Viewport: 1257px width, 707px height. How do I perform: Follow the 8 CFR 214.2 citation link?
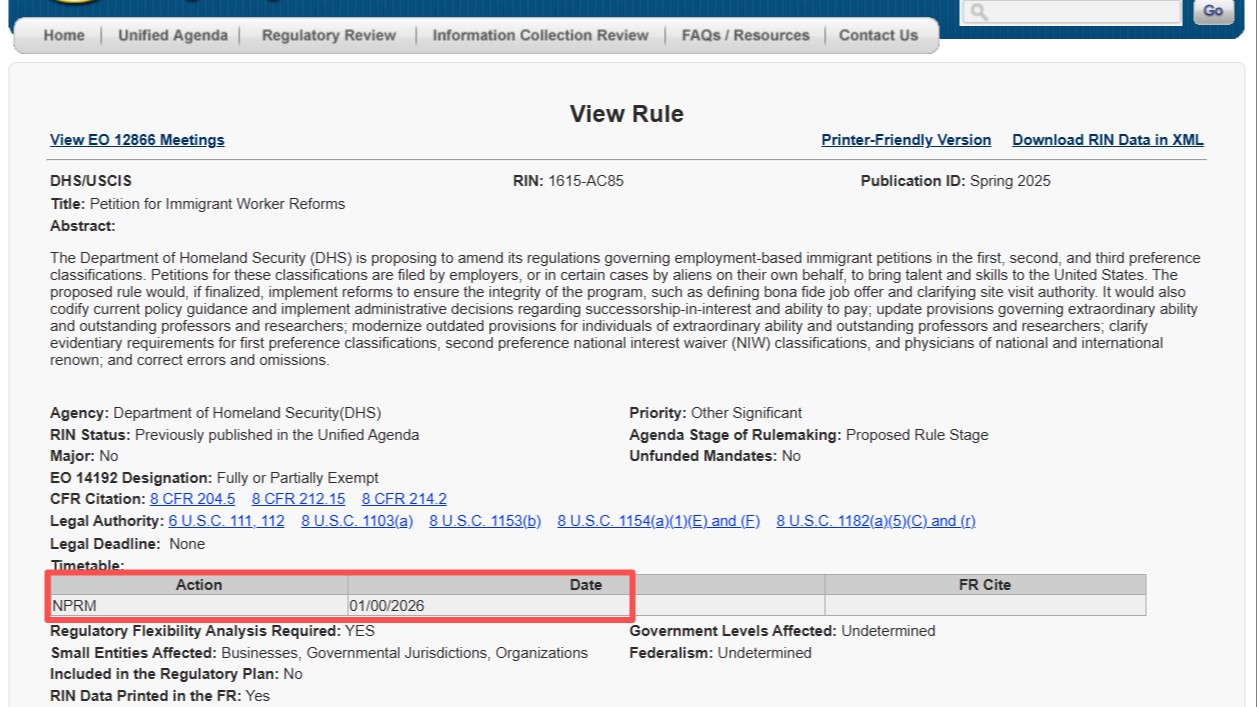[x=404, y=499]
